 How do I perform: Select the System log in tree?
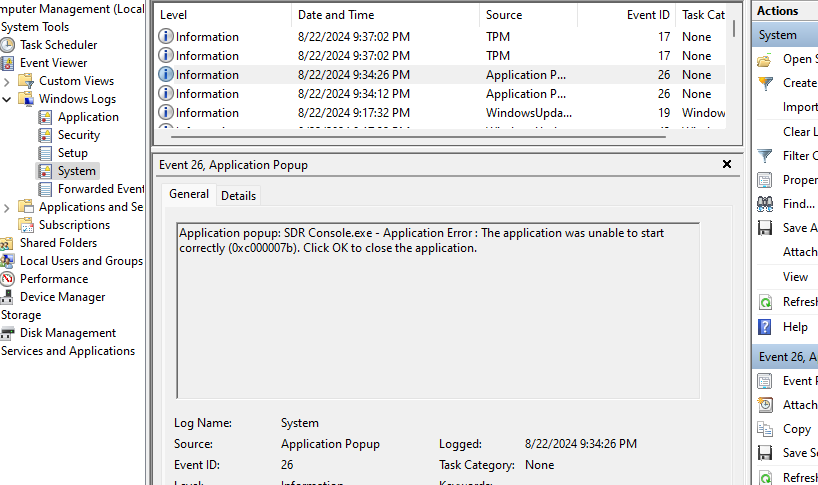tap(76, 171)
